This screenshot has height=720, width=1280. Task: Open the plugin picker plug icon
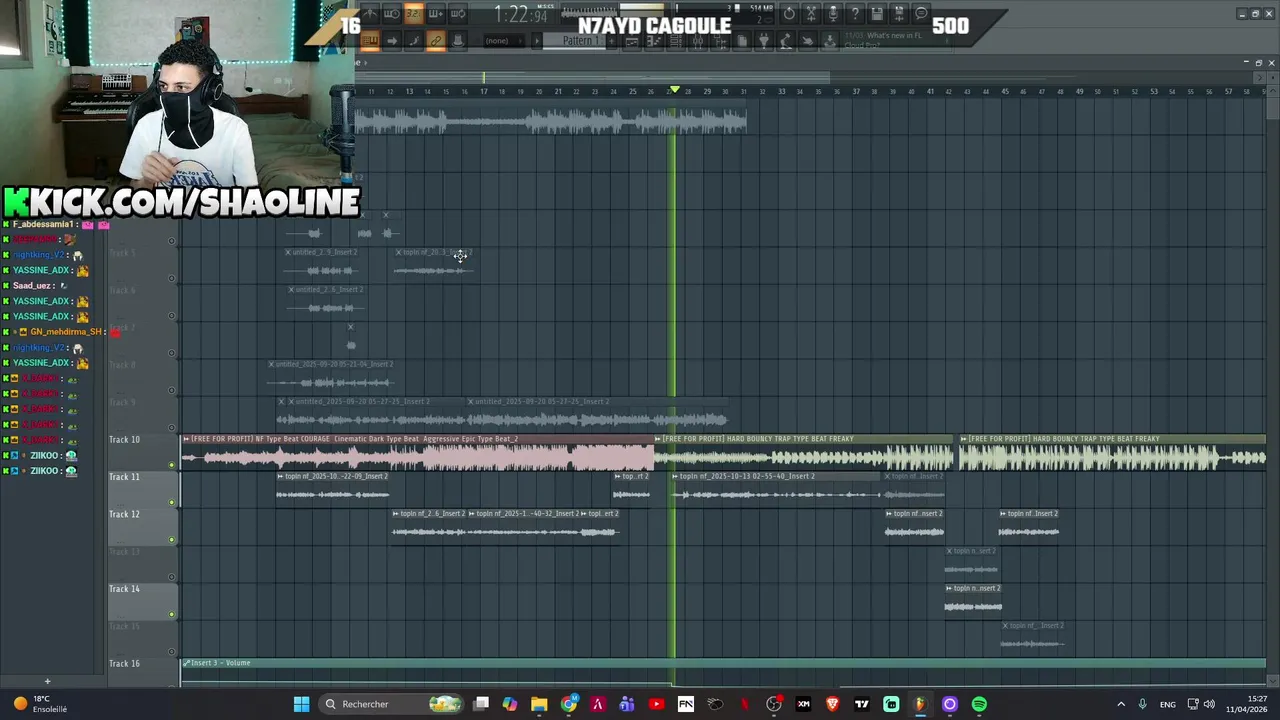pos(764,41)
